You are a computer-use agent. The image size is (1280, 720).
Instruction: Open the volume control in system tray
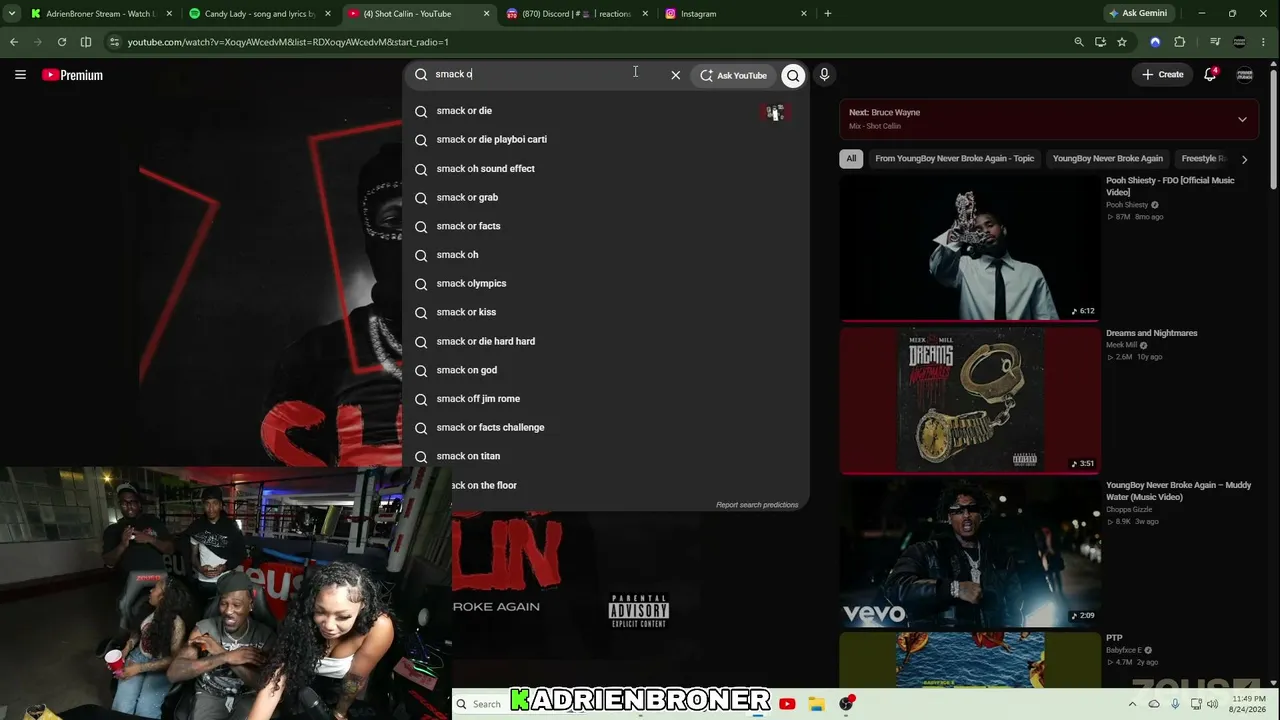tap(1212, 704)
